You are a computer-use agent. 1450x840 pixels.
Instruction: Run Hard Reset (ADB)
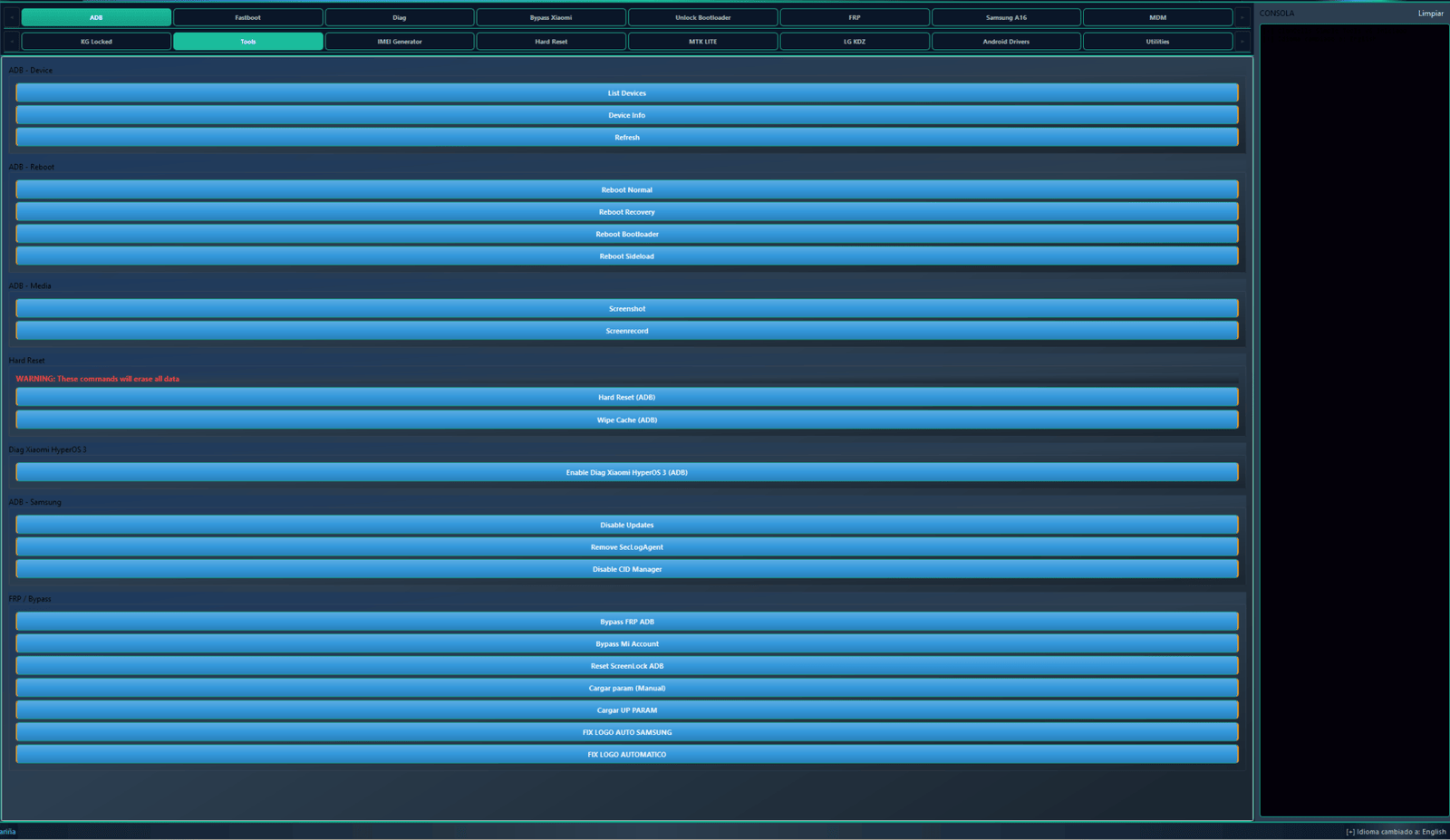(x=626, y=397)
